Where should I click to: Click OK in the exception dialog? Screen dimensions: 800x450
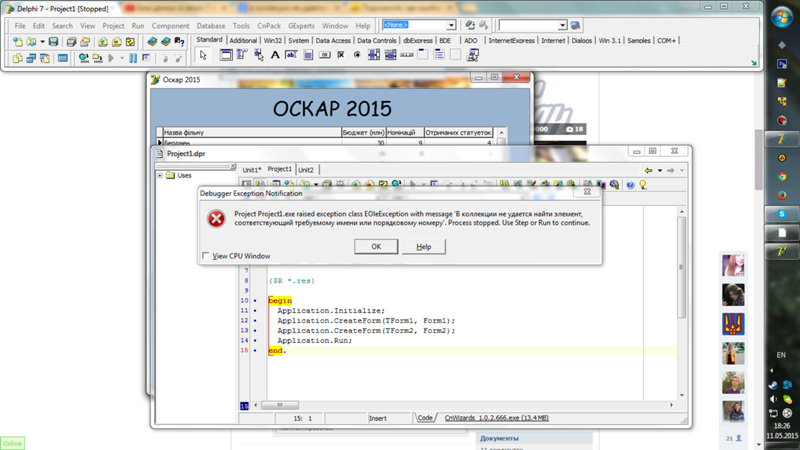tap(376, 246)
